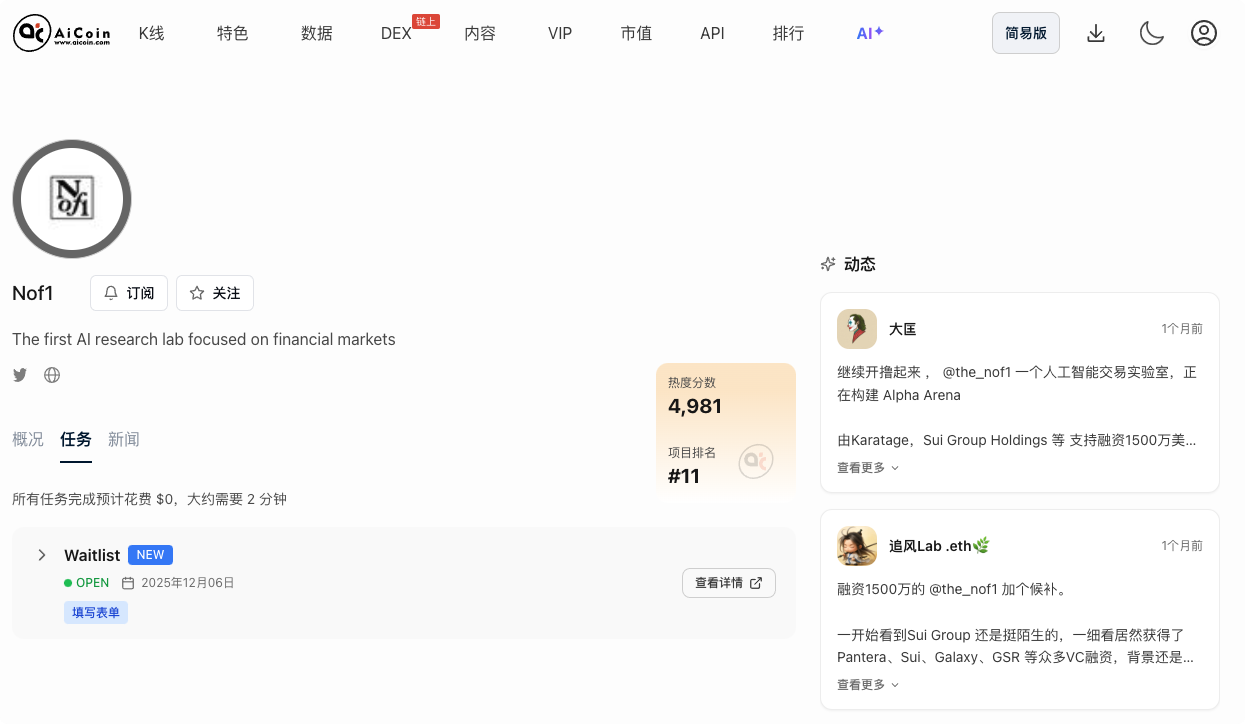Subscribe to Nof1 with the bell button
The width and height of the screenshot is (1245, 724).
129,293
